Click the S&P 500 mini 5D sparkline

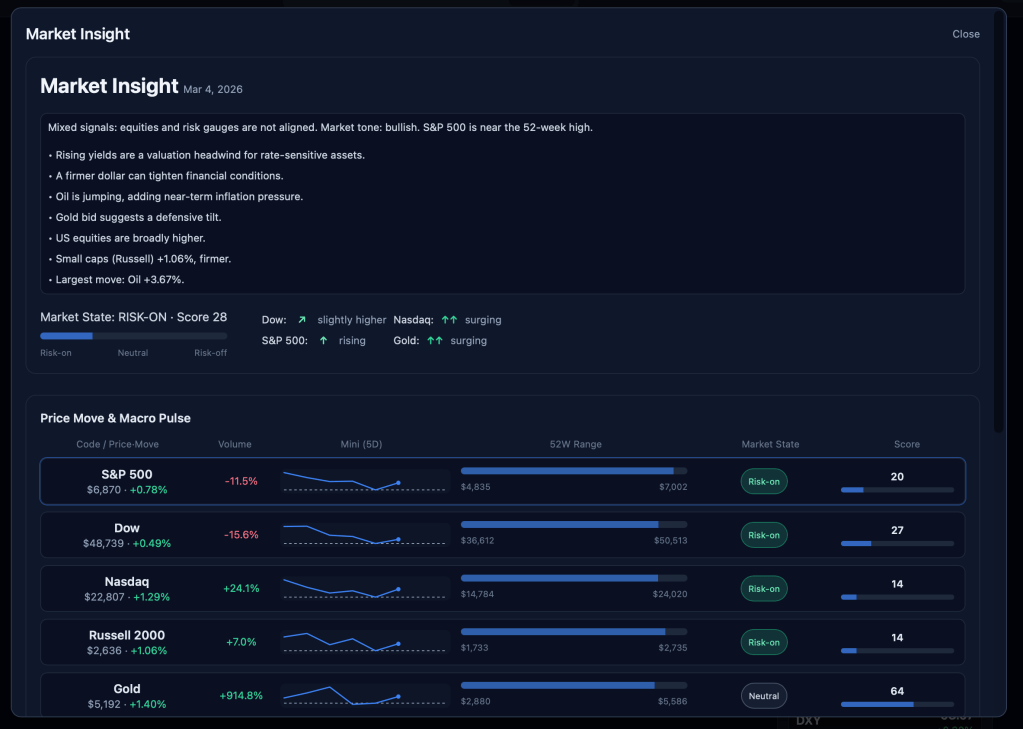pos(363,481)
